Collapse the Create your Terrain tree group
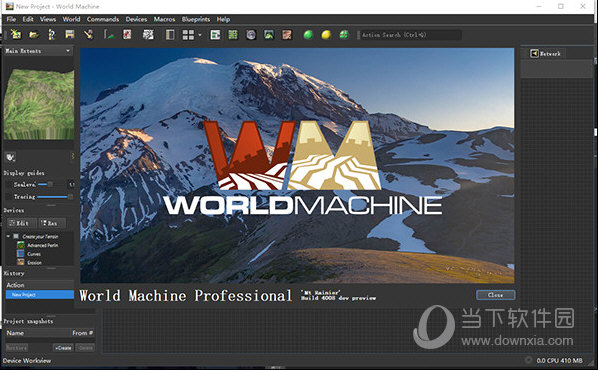The width and height of the screenshot is (598, 370). [x=8, y=236]
